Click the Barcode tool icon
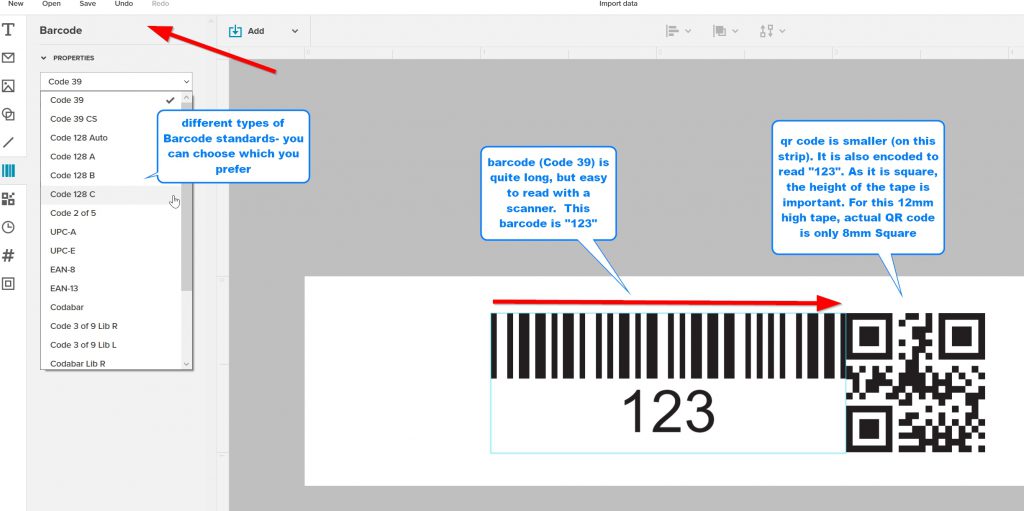This screenshot has height=511, width=1024. tap(9, 171)
